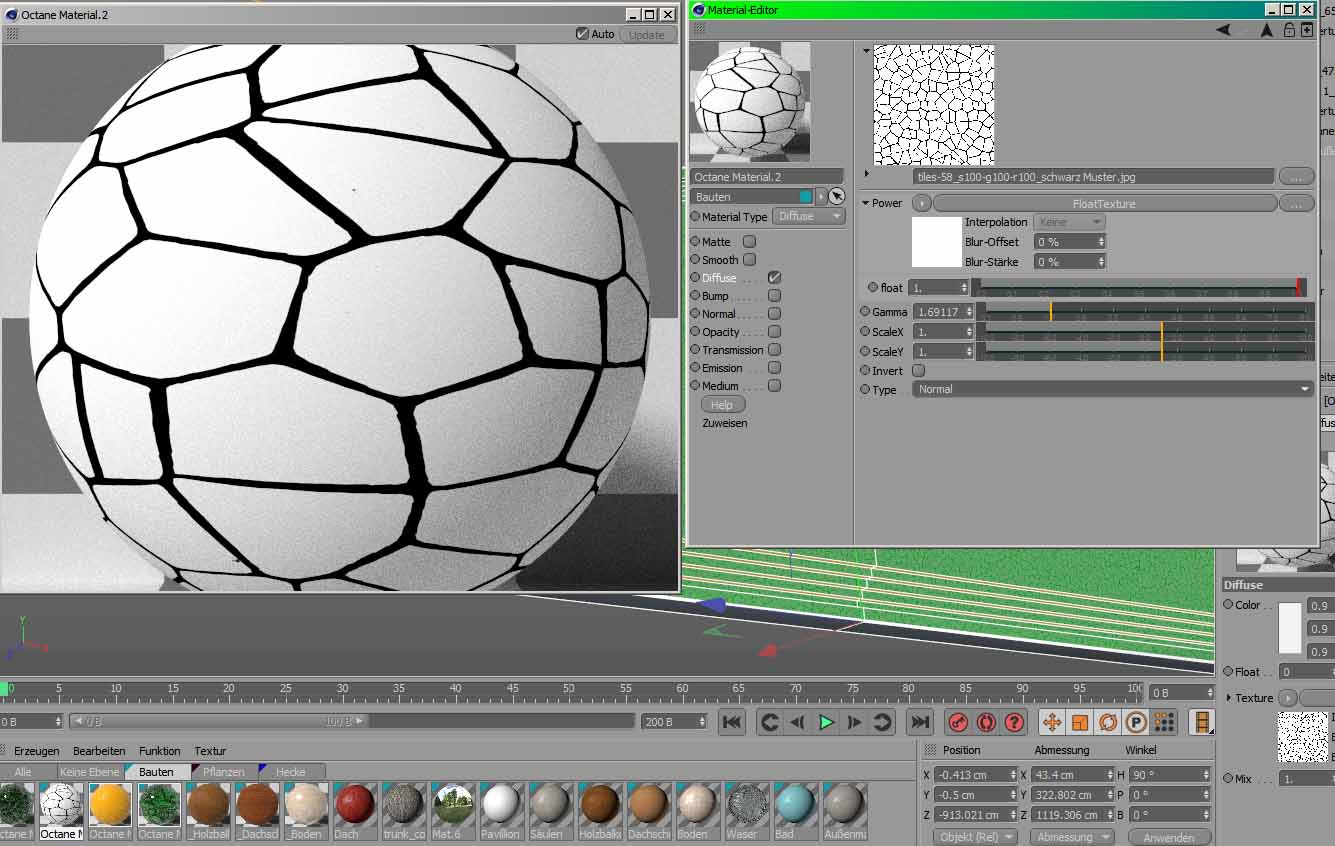Click the back arrow in Material-Editor
The width and height of the screenshot is (1335, 846).
1223,30
